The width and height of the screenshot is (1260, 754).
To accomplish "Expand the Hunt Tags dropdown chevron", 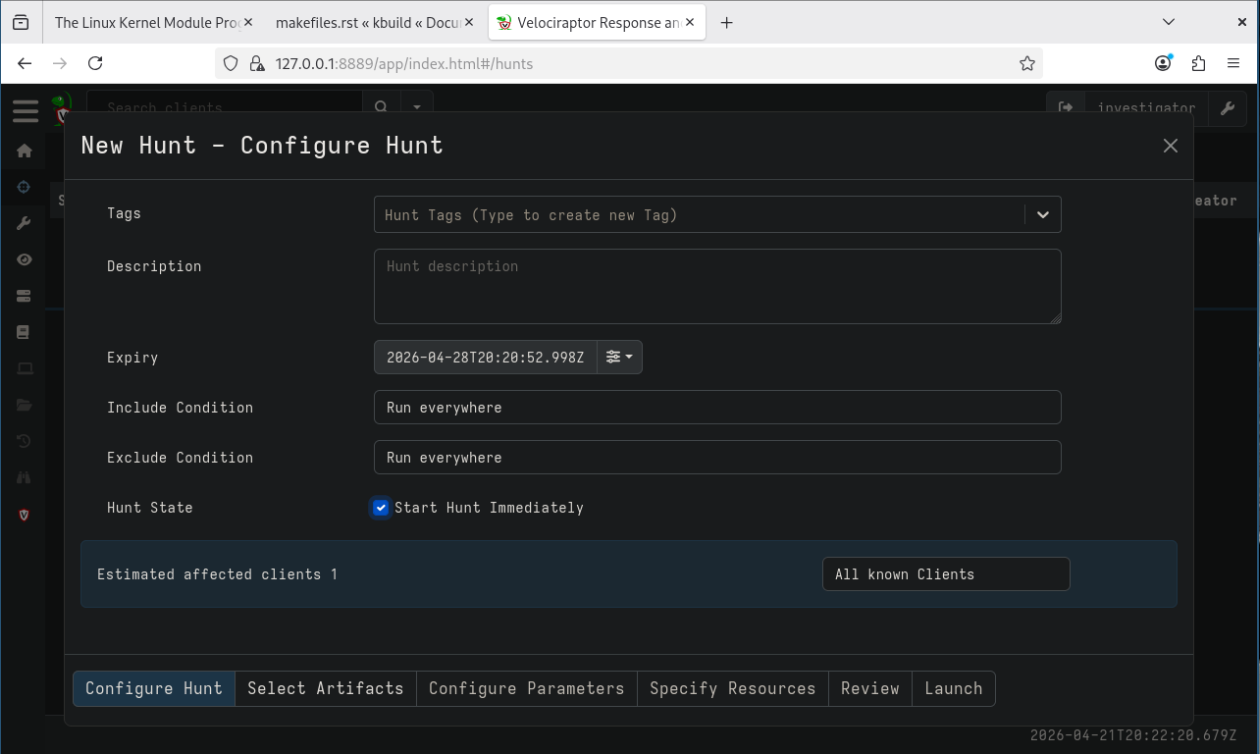I will click(1043, 215).
